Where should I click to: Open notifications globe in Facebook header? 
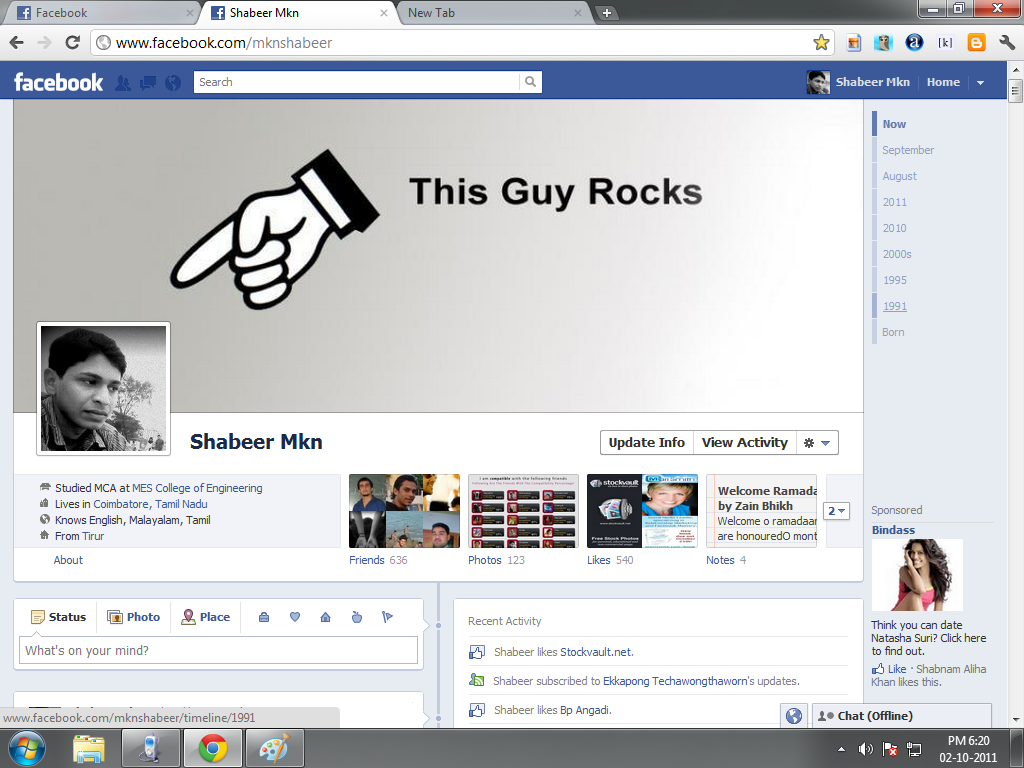coord(173,83)
